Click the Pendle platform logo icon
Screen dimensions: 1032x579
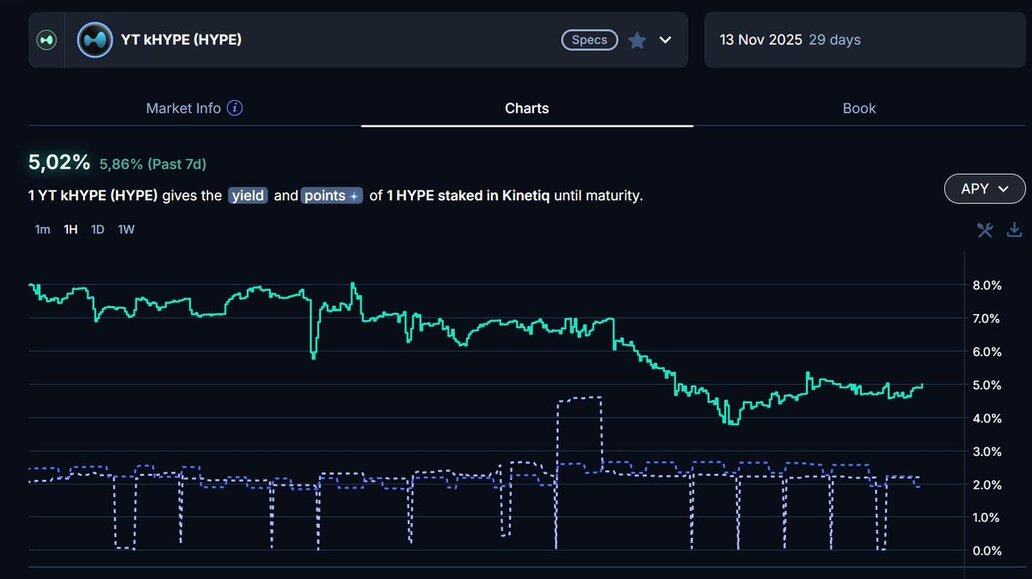point(46,40)
